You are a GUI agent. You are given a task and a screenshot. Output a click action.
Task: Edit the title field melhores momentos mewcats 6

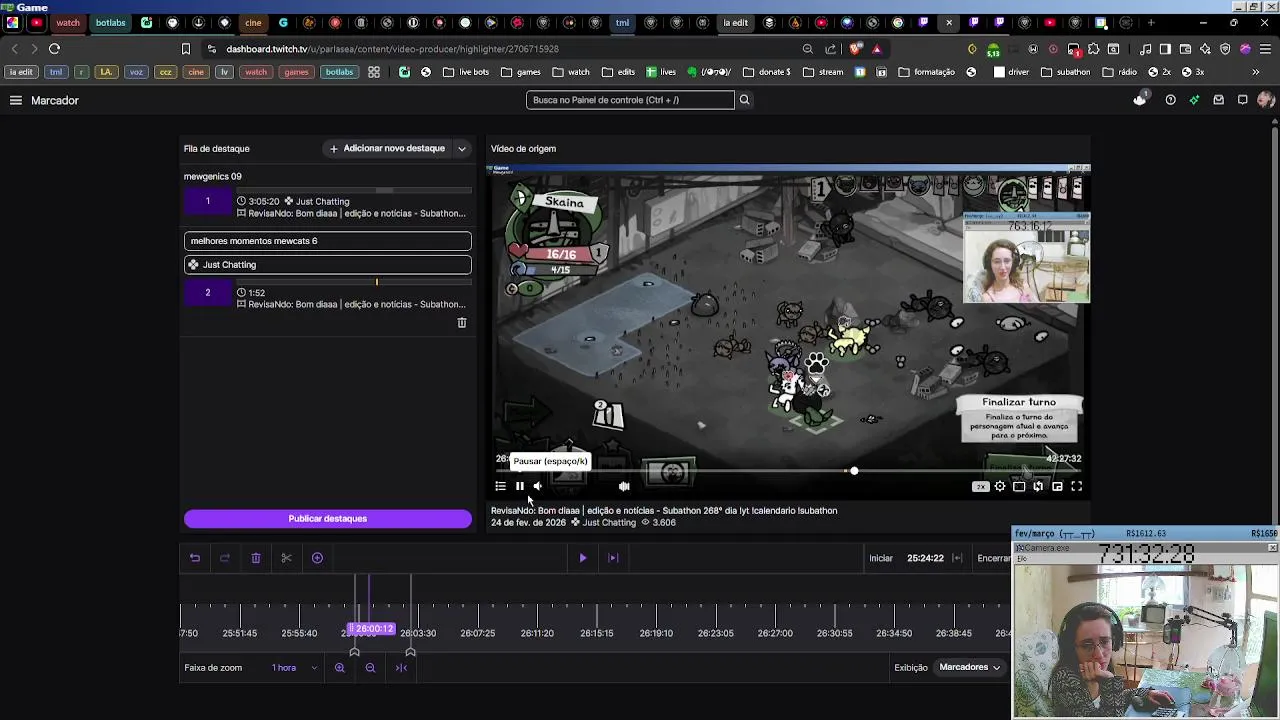(x=328, y=241)
